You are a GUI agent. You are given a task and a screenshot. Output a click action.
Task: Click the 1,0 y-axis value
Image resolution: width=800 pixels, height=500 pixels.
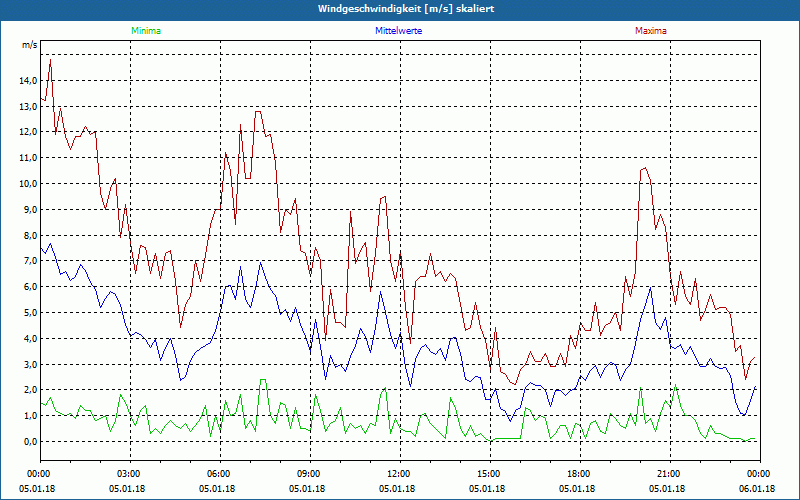[x=30, y=416]
